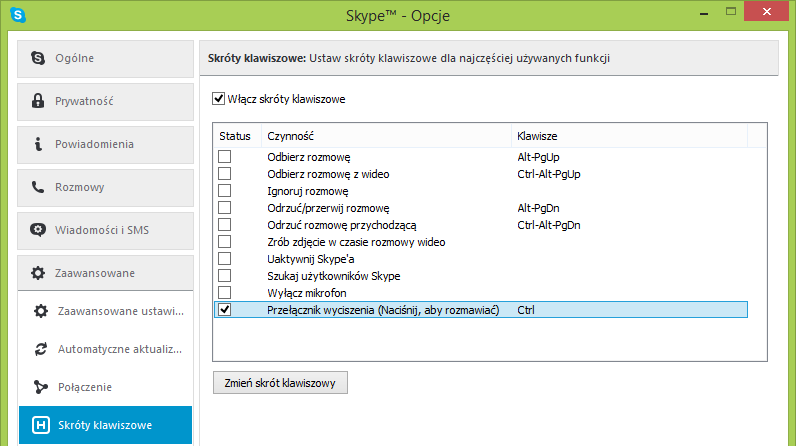Select Zaawansowane ustawienia sub-item

[x=106, y=311]
